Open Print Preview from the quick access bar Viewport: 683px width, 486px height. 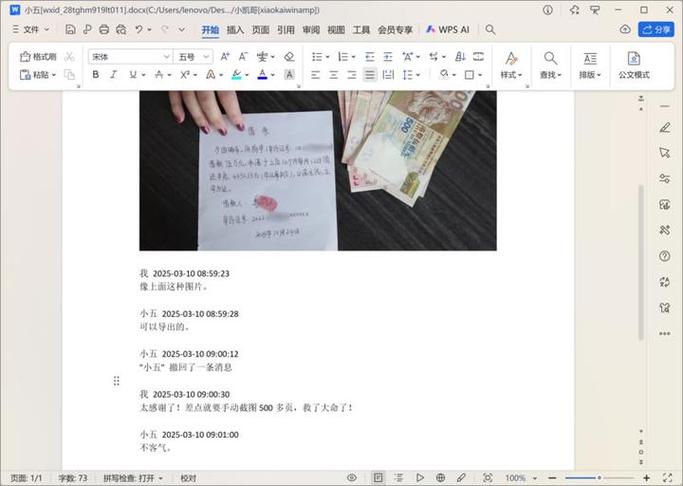coord(121,30)
